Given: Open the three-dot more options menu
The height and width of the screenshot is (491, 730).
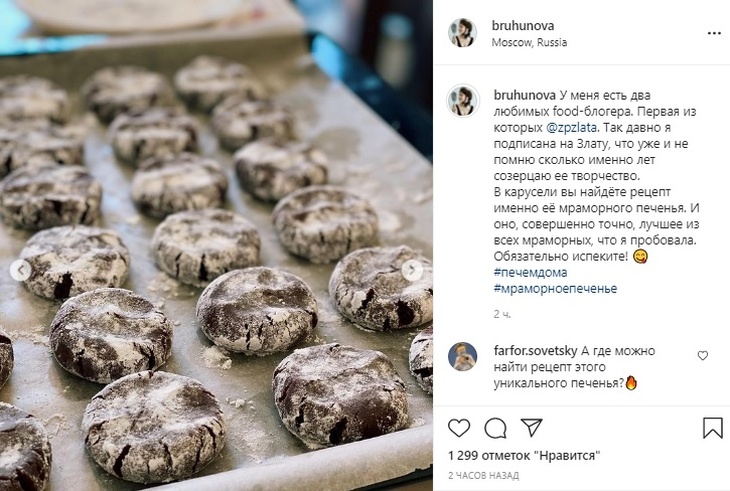Looking at the screenshot, I should [x=714, y=33].
